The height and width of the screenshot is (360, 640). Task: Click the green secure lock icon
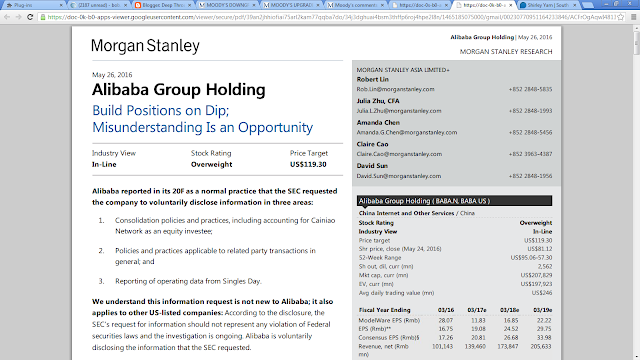[x=43, y=17]
